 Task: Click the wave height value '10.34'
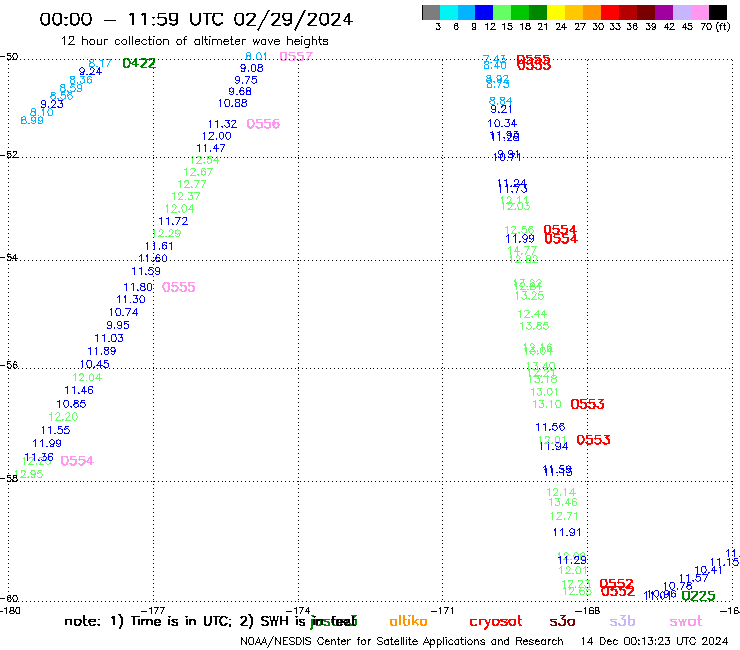502,123
